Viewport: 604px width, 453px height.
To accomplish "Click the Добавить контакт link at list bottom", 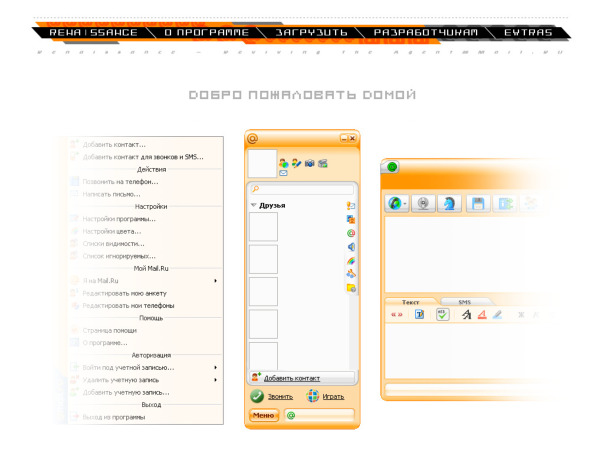I will click(x=292, y=378).
